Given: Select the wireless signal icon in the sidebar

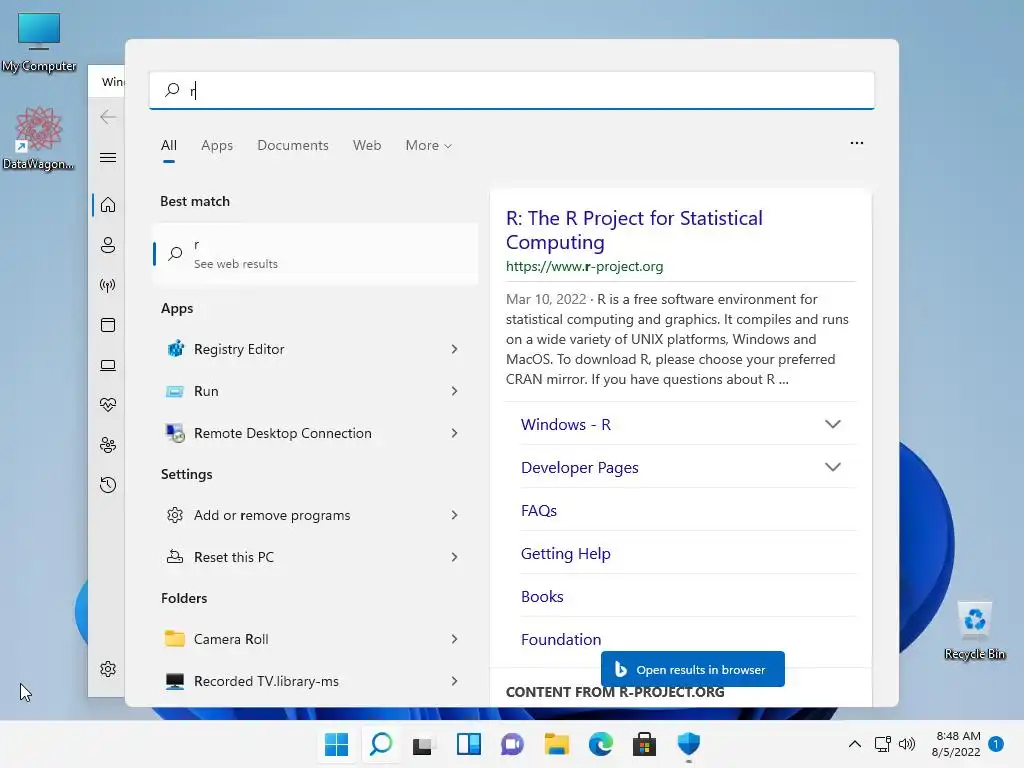Looking at the screenshot, I should (108, 285).
